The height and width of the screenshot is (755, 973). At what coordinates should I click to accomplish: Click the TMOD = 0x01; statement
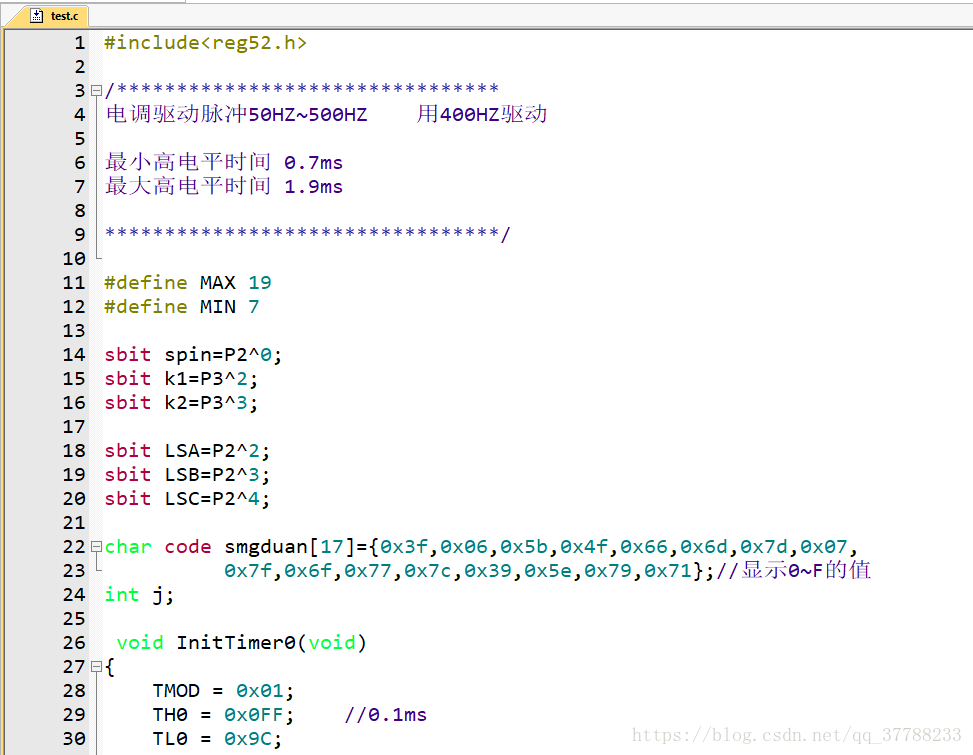tap(223, 691)
